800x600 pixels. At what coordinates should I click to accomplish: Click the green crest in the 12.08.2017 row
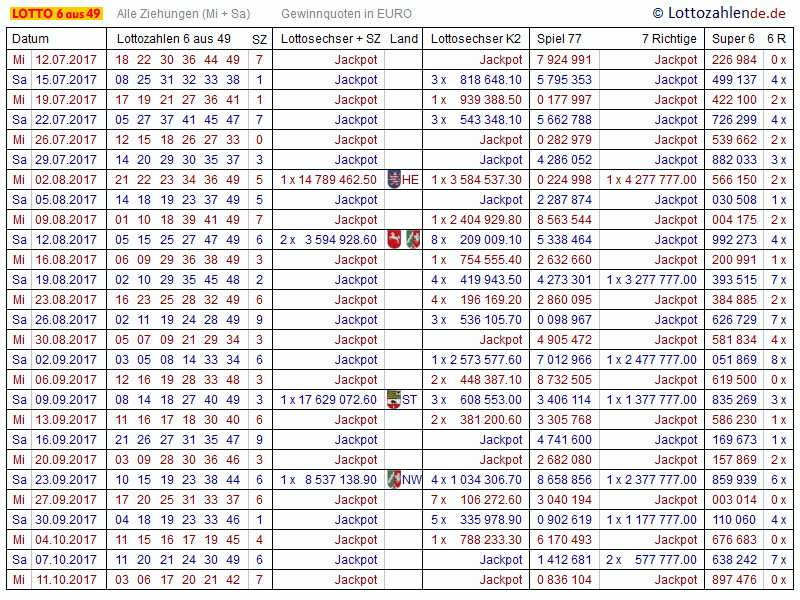point(412,240)
